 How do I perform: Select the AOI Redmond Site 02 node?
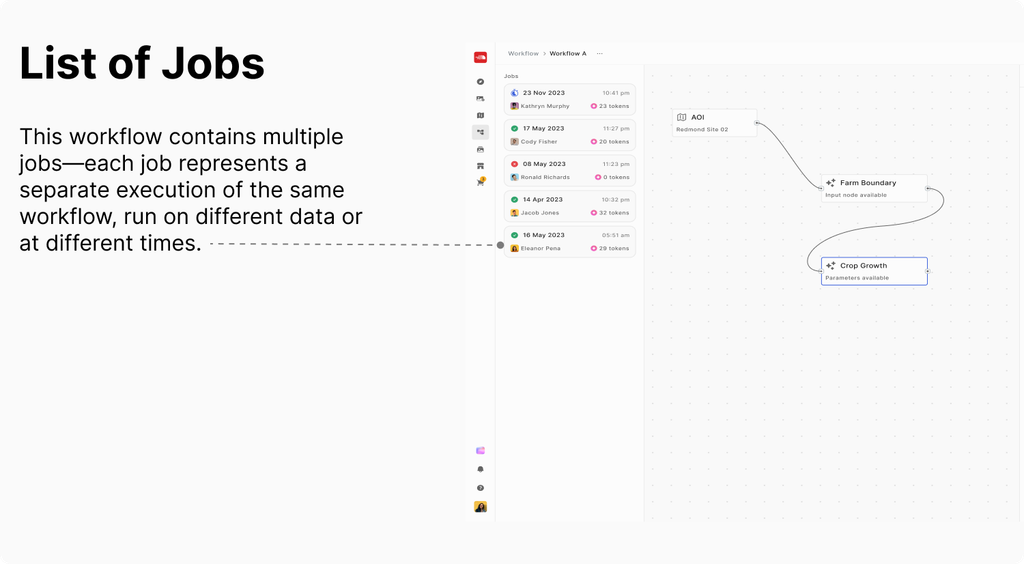pos(714,123)
